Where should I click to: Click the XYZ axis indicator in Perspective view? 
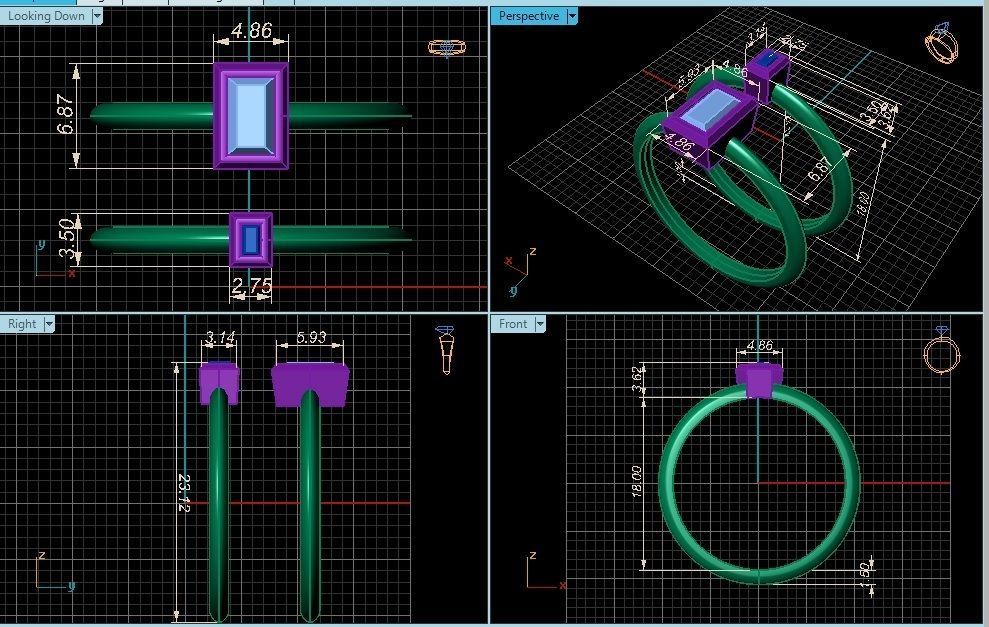[521, 271]
